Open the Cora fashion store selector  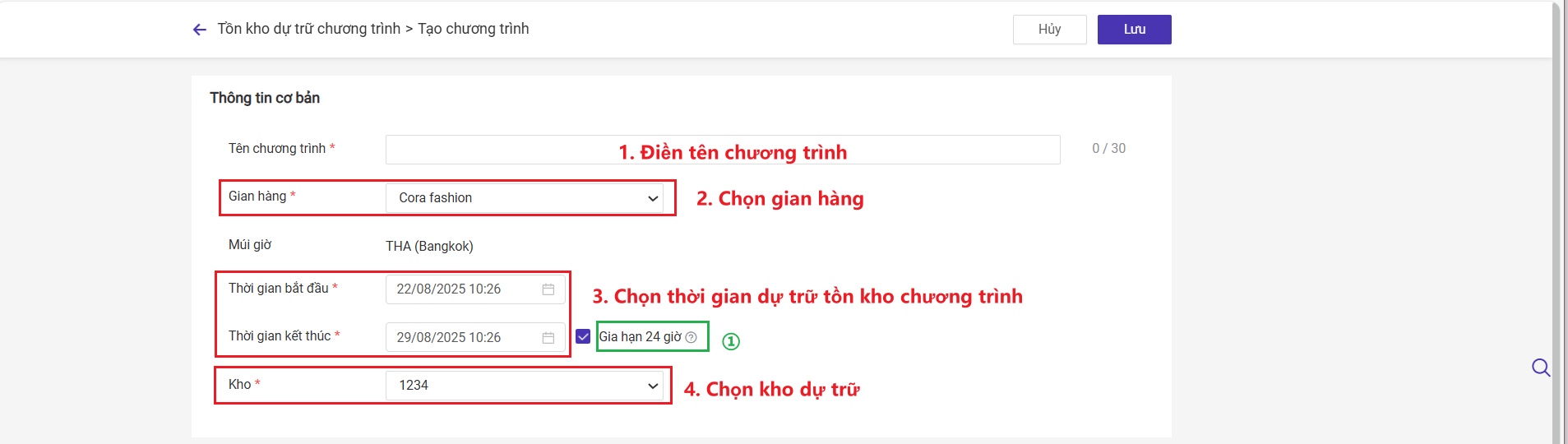coord(525,198)
